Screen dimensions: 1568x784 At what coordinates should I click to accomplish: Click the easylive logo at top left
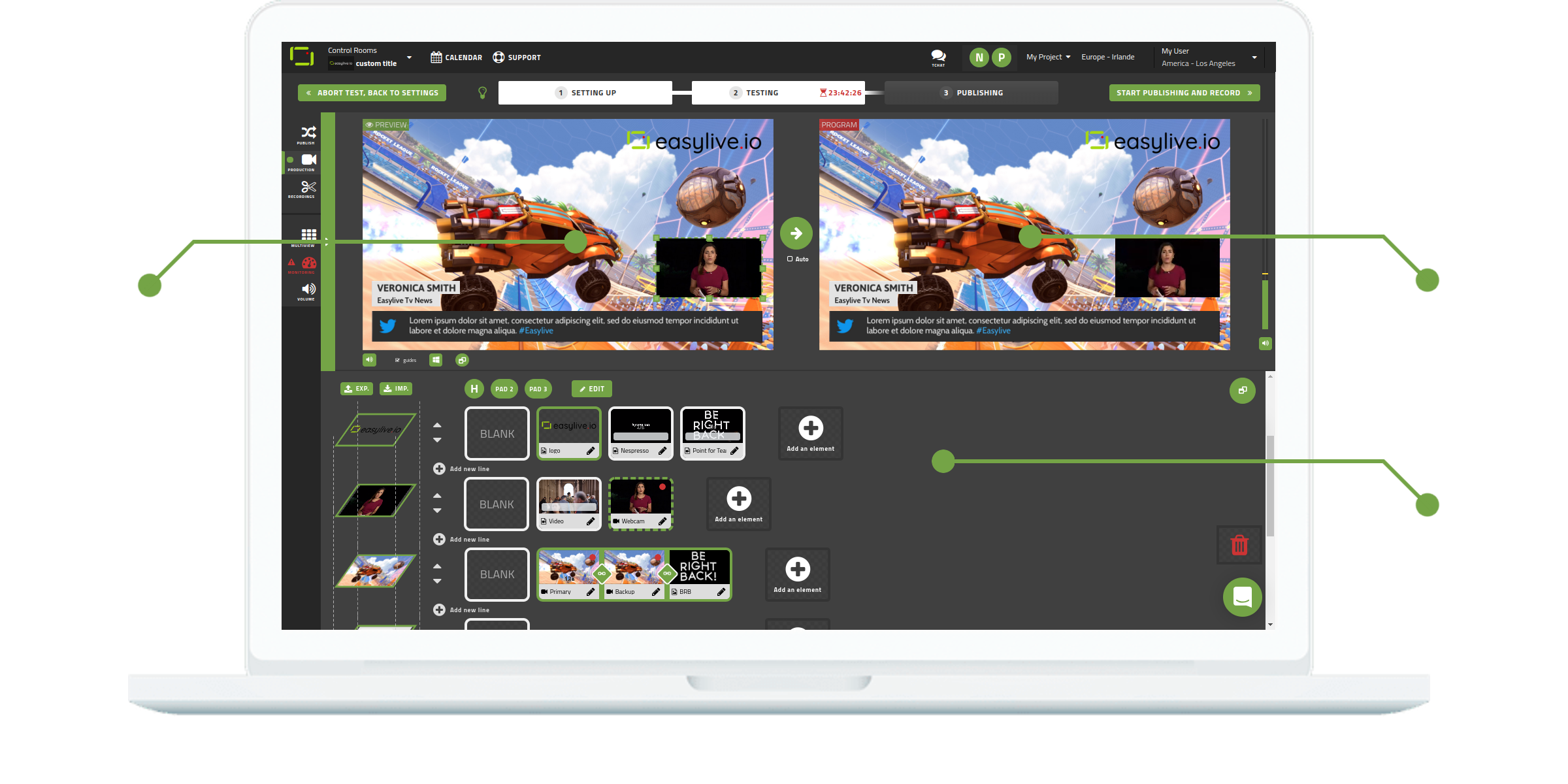pyautogui.click(x=302, y=56)
